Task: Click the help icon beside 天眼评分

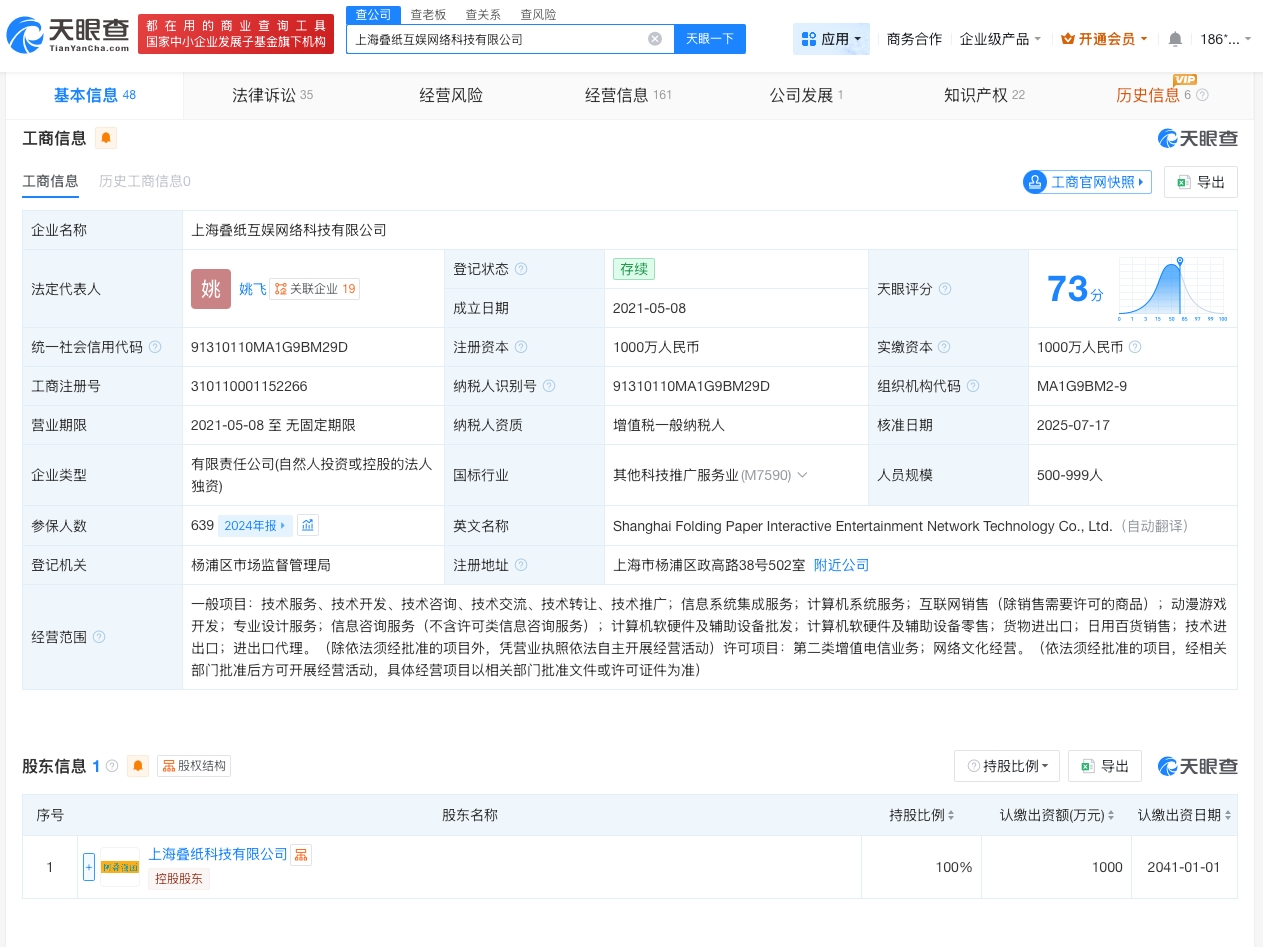Action: [945, 289]
